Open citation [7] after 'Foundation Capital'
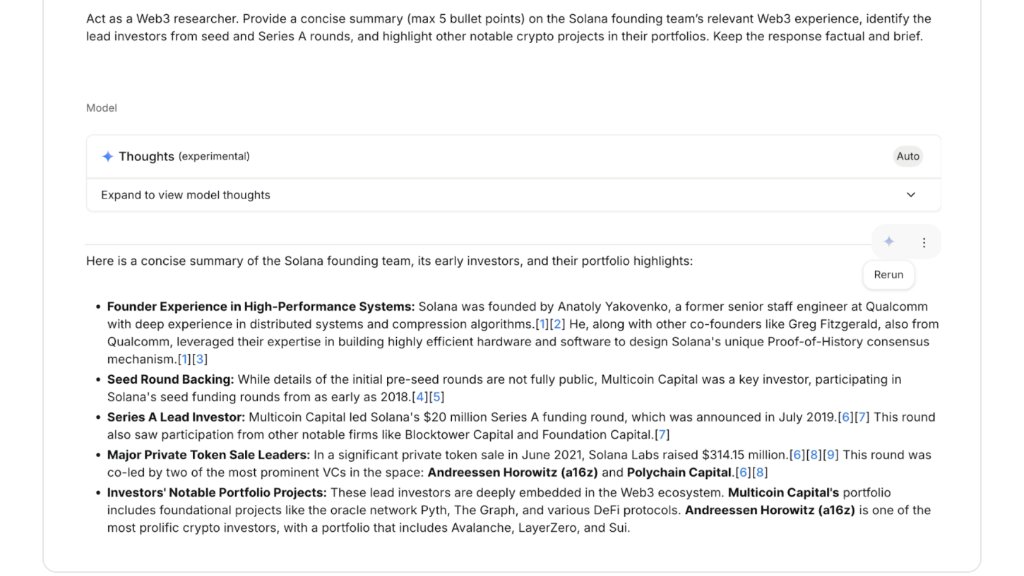 click(x=662, y=434)
